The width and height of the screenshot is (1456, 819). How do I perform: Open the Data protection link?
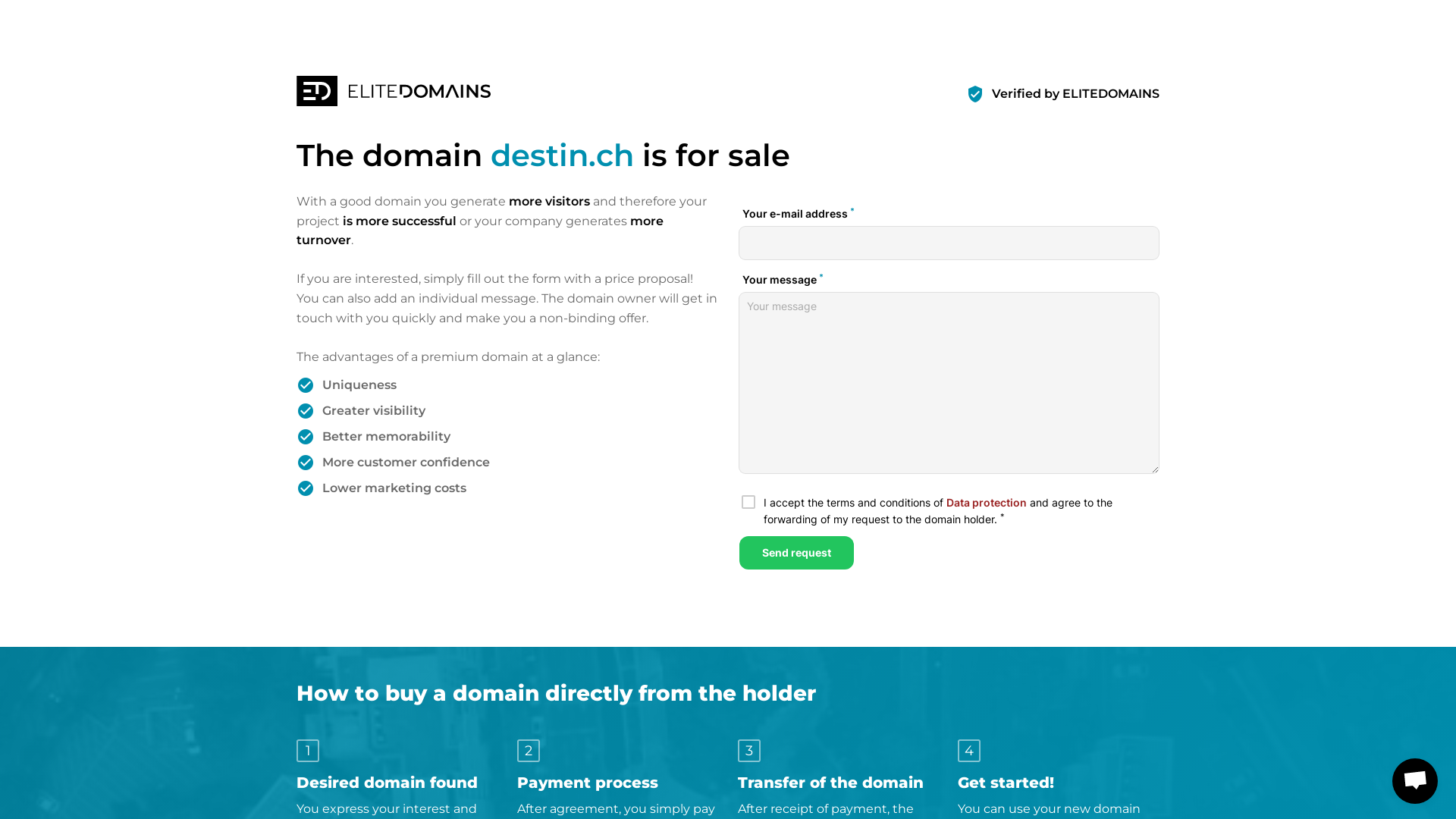[986, 503]
